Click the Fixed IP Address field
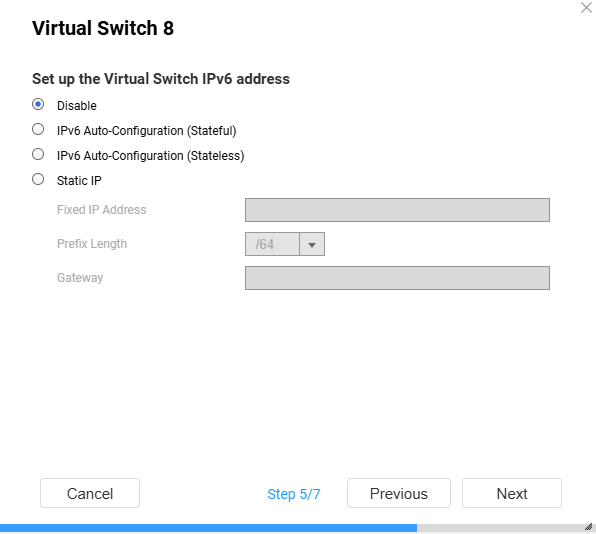Viewport: 596px width, 534px height. (x=397, y=210)
